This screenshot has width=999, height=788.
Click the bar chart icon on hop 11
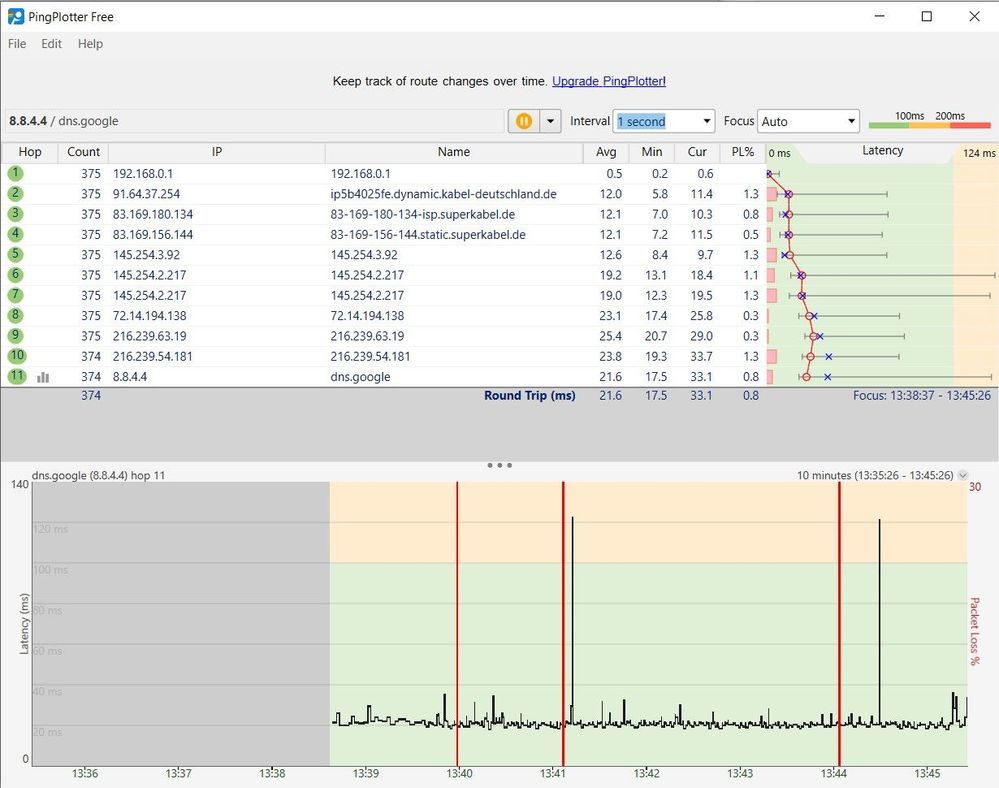point(43,377)
